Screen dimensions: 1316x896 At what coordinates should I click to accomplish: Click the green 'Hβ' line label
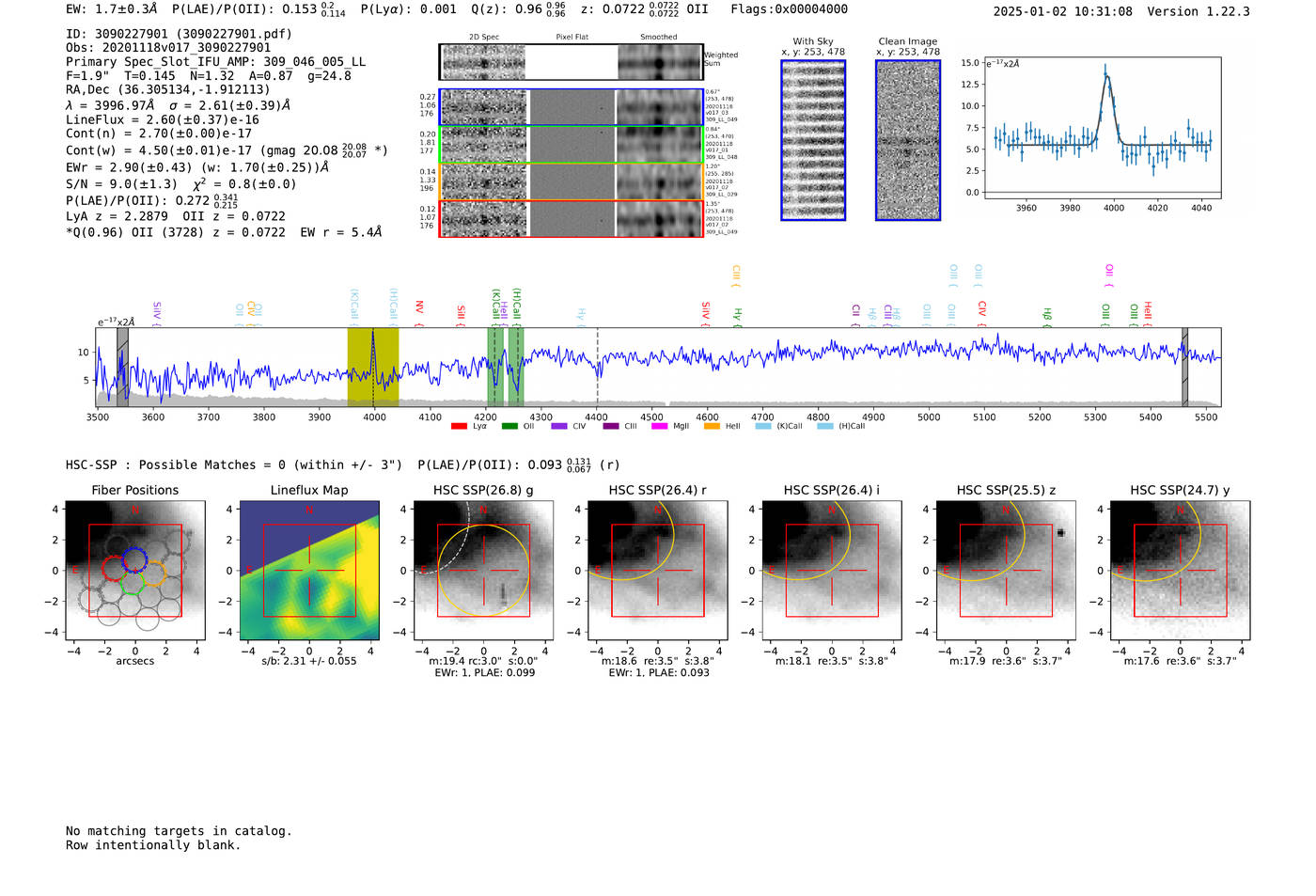(x=1046, y=316)
